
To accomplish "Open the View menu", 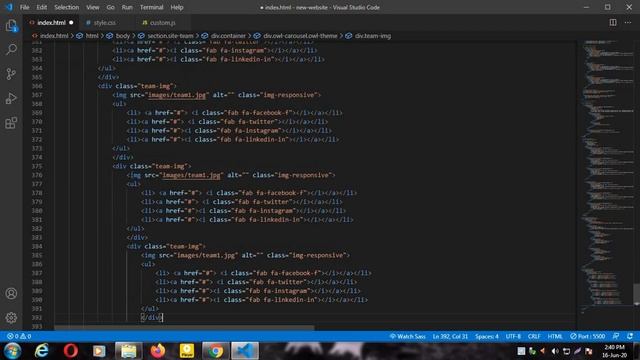I will (x=93, y=7).
